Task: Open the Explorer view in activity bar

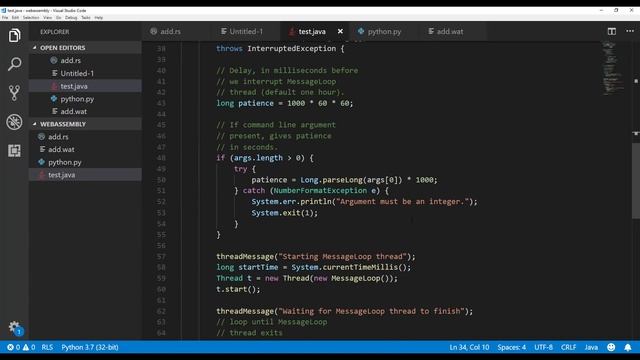Action: click(x=14, y=35)
